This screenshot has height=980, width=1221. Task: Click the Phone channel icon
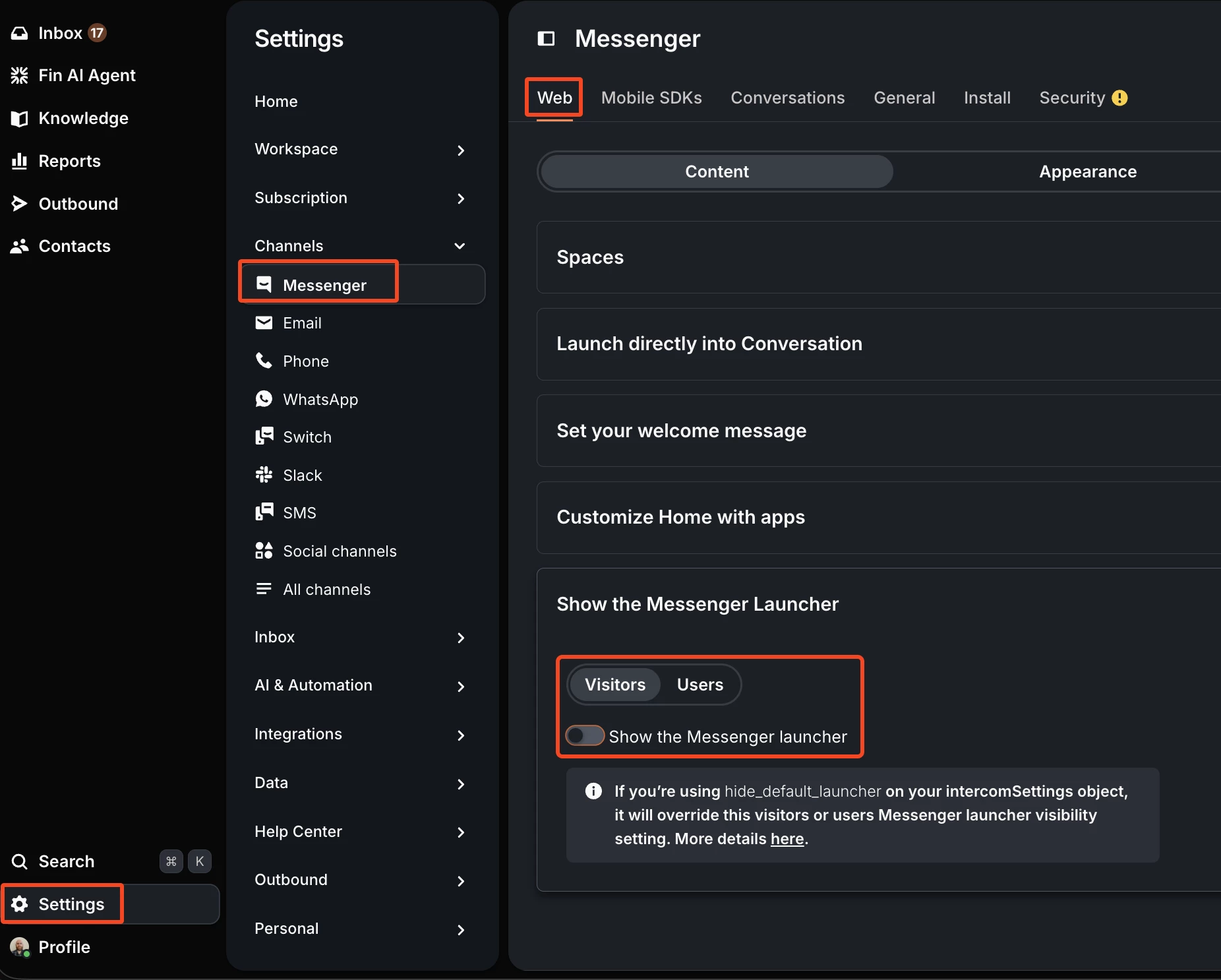coord(264,361)
